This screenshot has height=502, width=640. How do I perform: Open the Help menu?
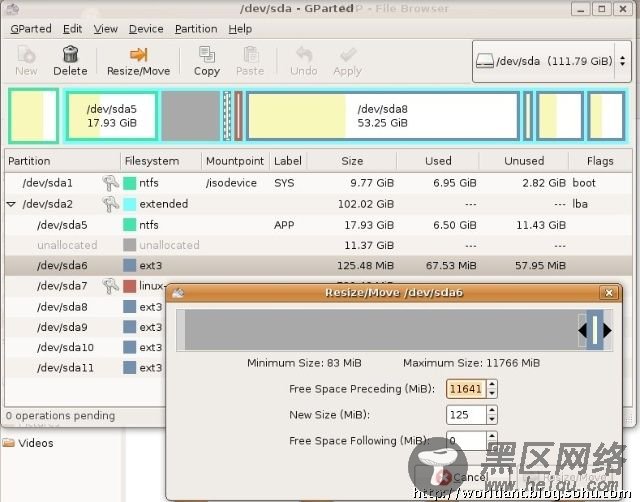[240, 29]
